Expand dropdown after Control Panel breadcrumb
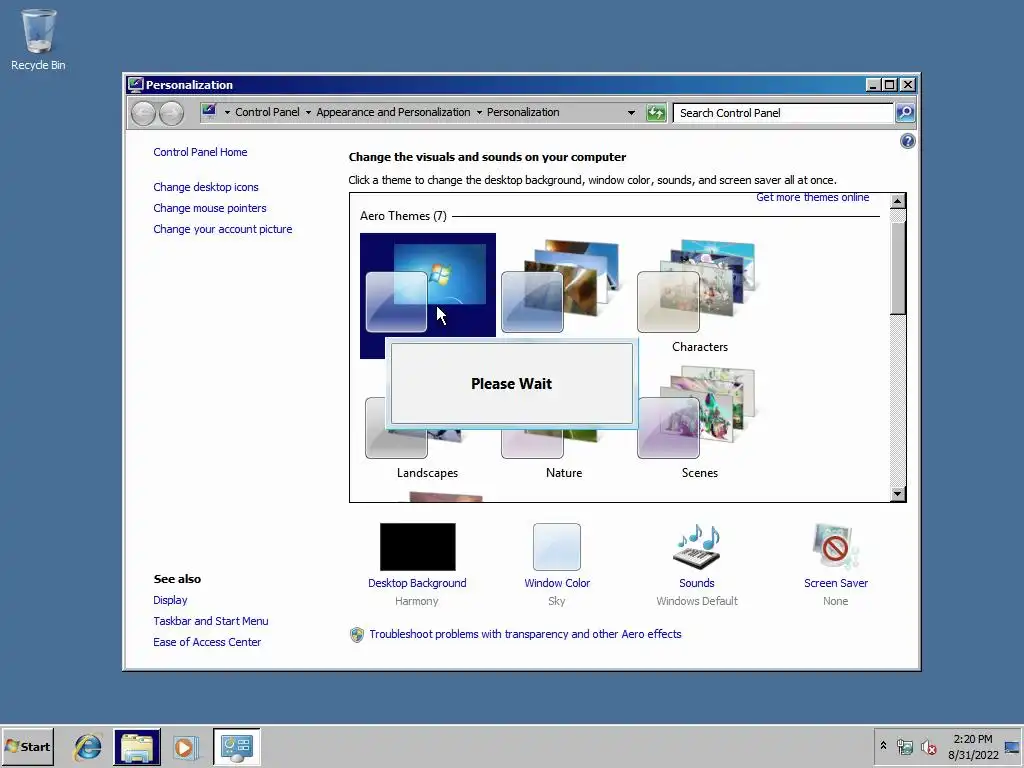 (308, 112)
